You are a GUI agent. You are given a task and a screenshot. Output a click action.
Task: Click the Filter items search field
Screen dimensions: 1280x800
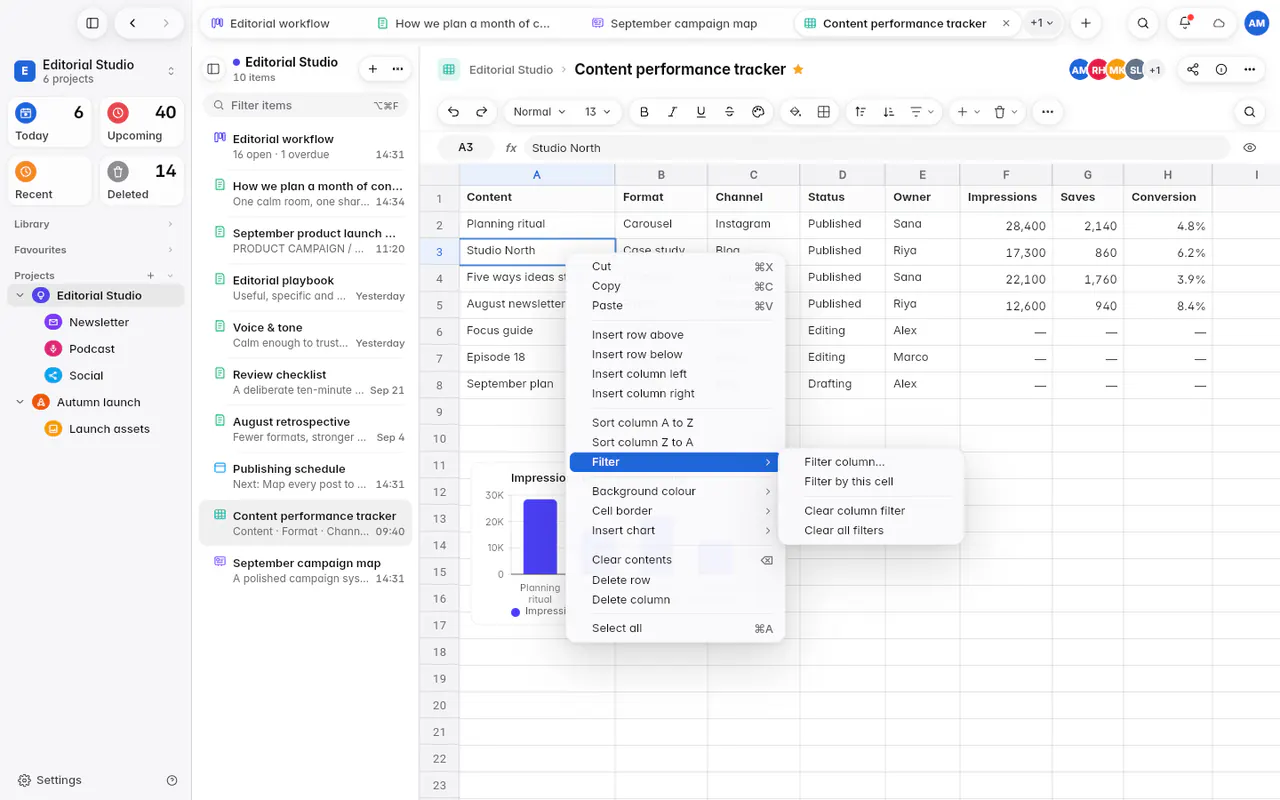click(x=306, y=105)
